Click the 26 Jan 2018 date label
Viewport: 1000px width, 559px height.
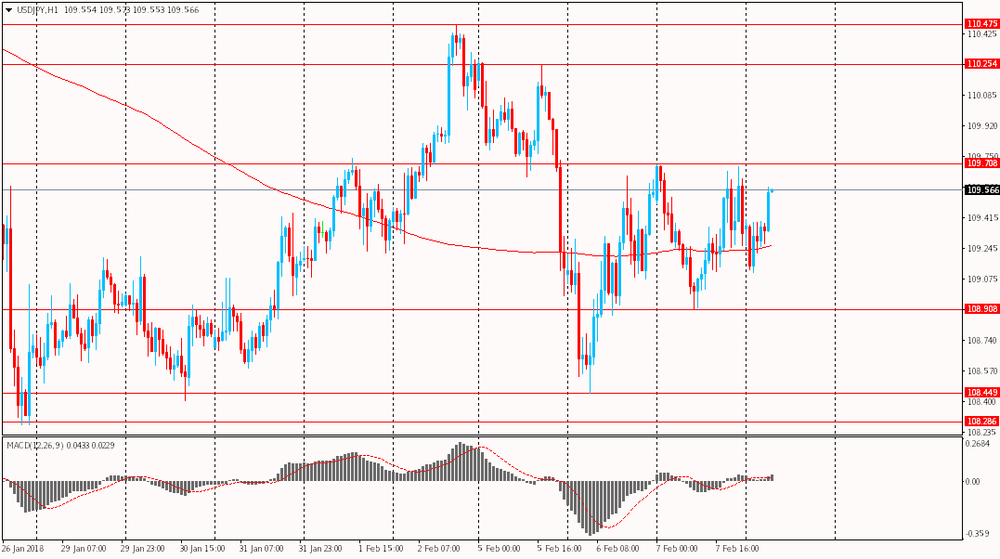(23, 548)
